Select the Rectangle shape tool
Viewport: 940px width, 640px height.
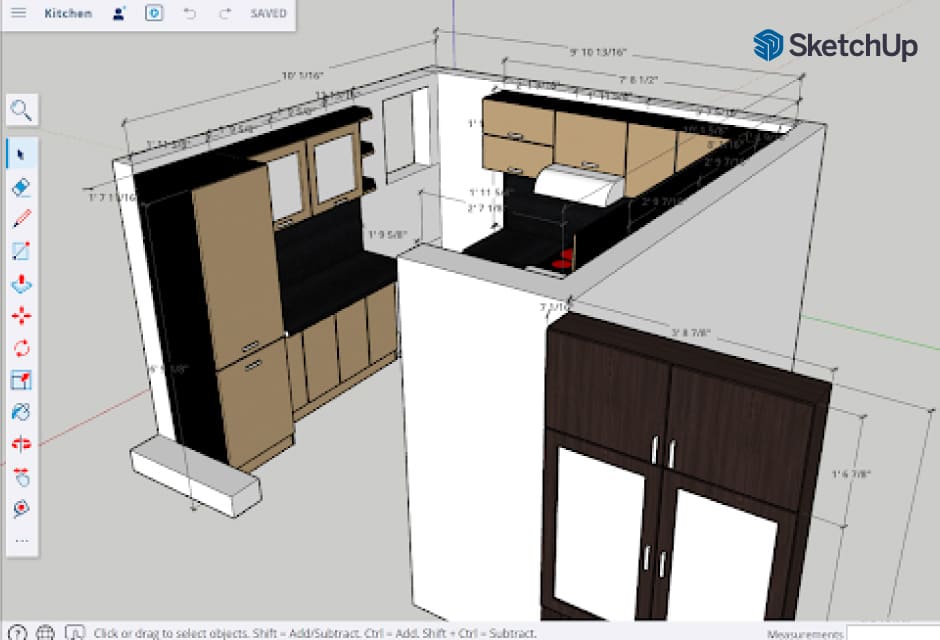click(22, 251)
